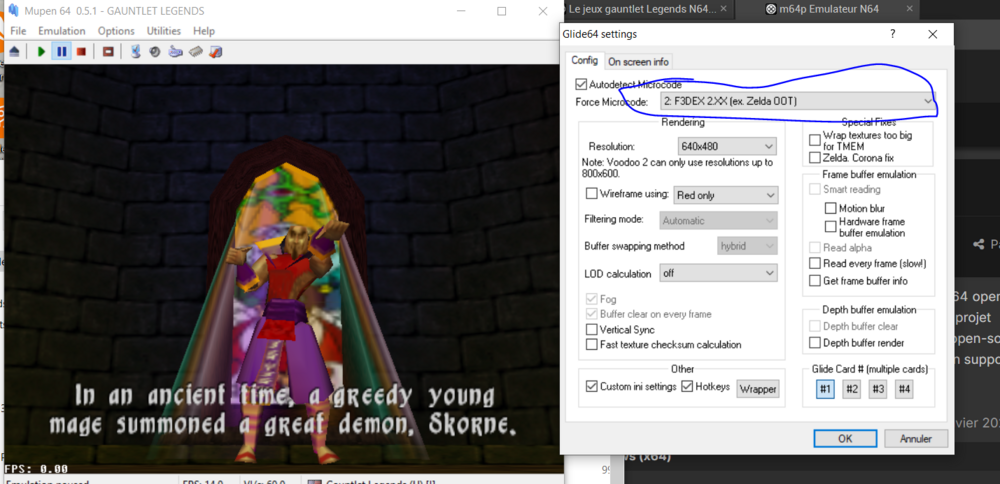1000x484 pixels.
Task: Stop emulation using the red stop icon
Action: pyautogui.click(x=81, y=51)
